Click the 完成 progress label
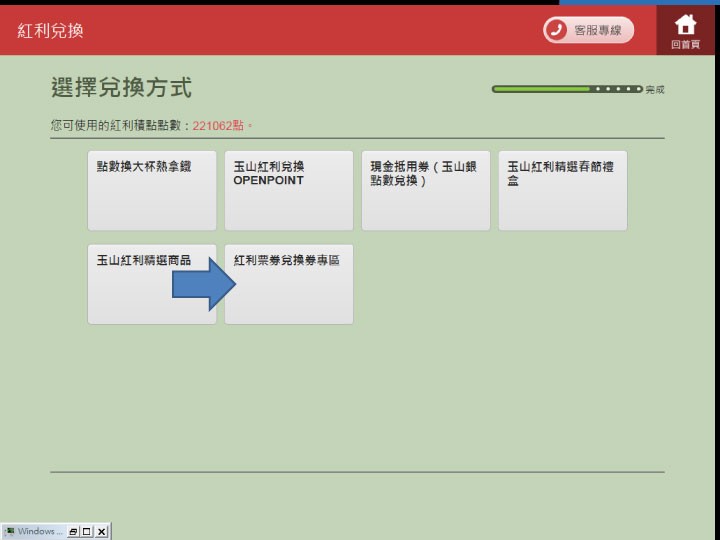 tap(655, 90)
